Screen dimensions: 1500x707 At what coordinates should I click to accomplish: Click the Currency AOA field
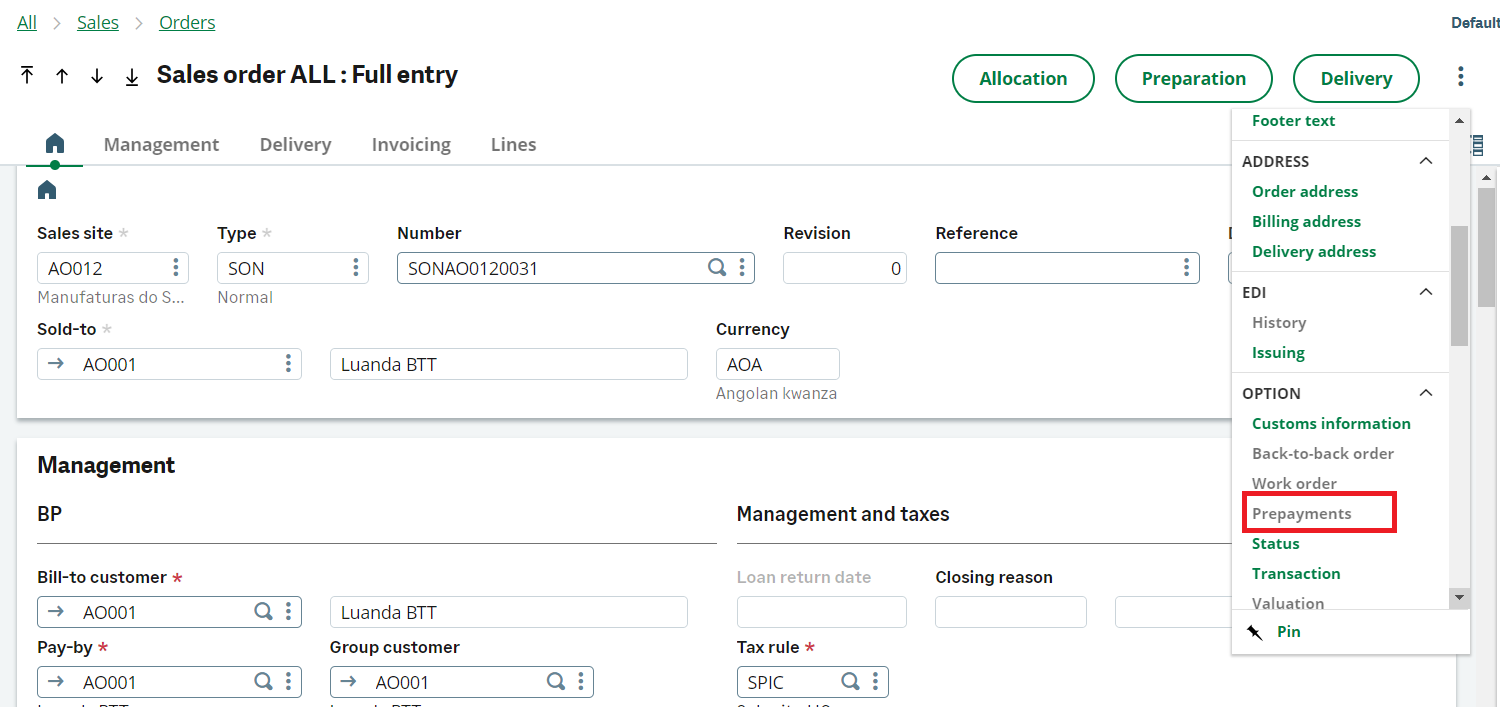778,364
